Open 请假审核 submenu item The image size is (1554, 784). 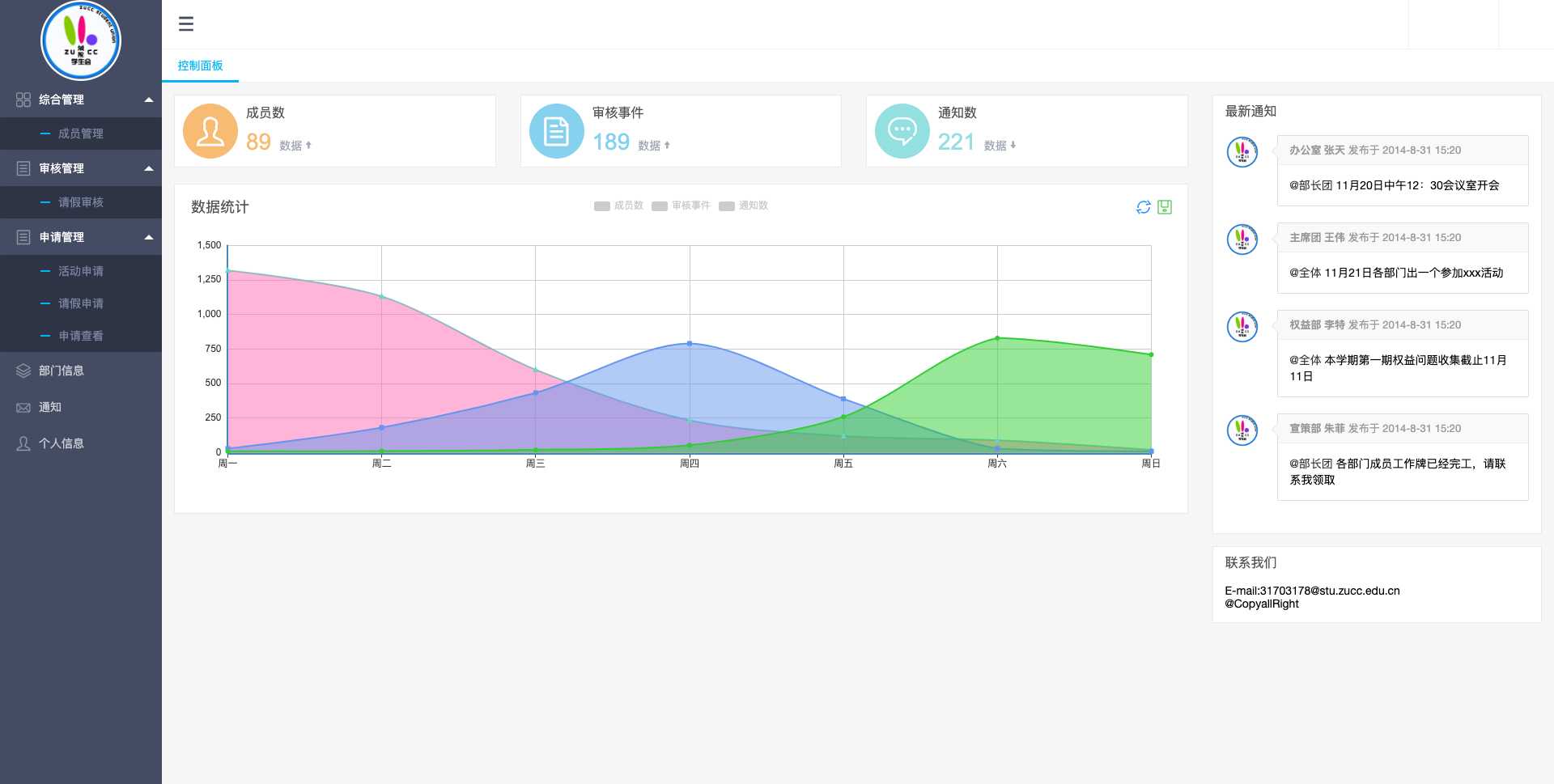(x=81, y=202)
